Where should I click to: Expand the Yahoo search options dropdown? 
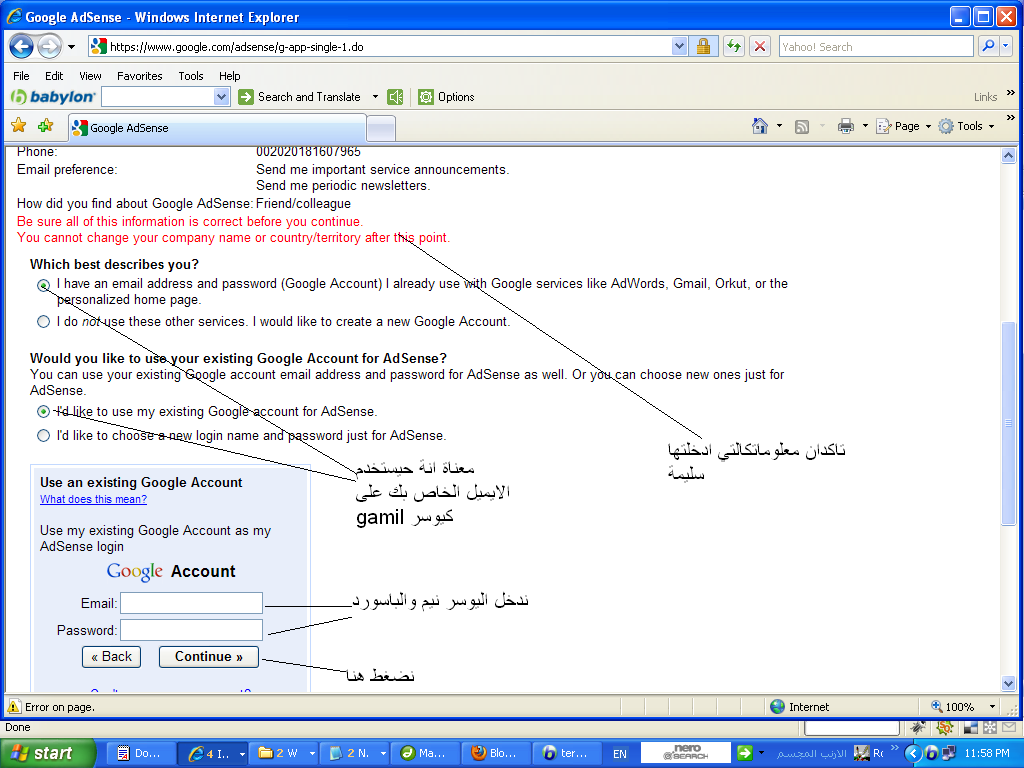click(1006, 46)
